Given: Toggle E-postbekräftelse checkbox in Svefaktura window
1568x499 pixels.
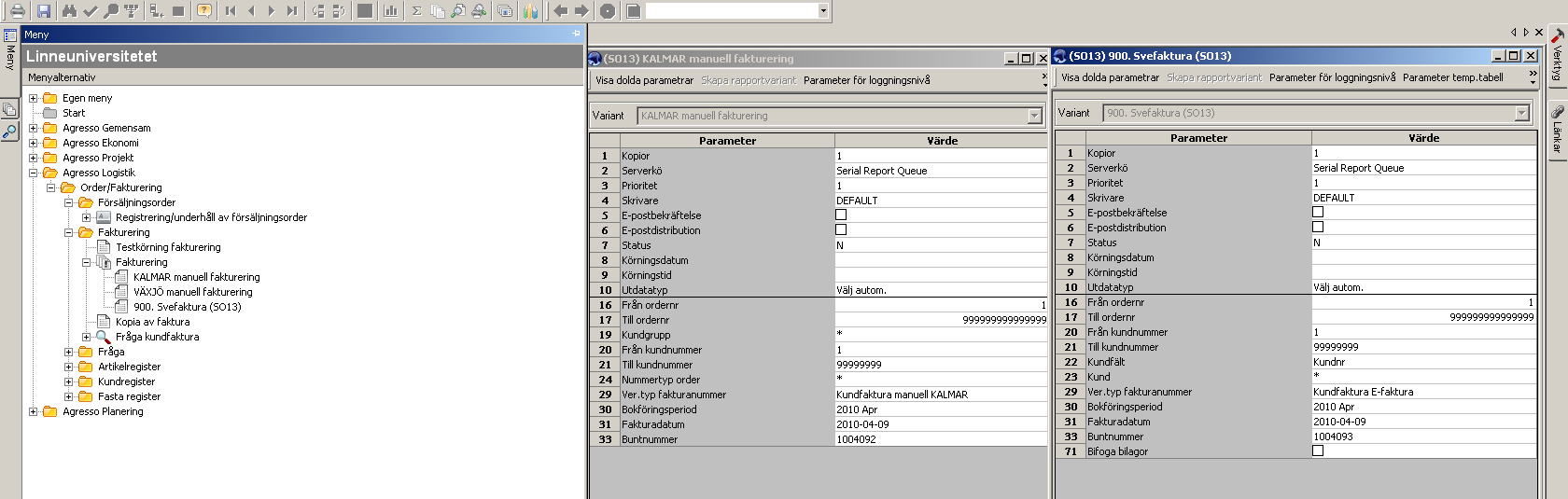Looking at the screenshot, I should click(1318, 212).
